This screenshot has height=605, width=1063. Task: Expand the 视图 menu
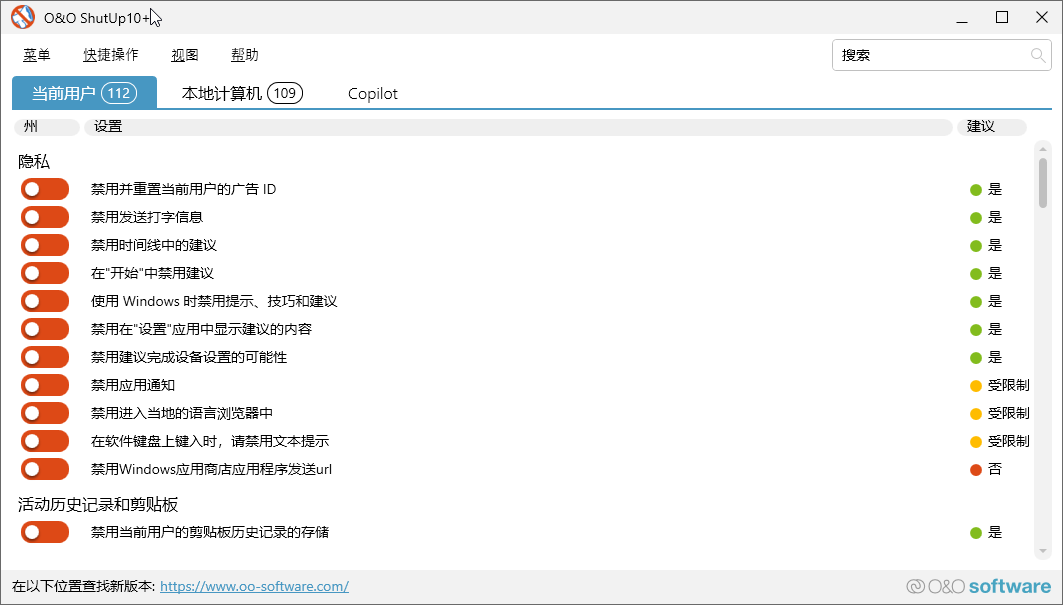pyautogui.click(x=185, y=55)
